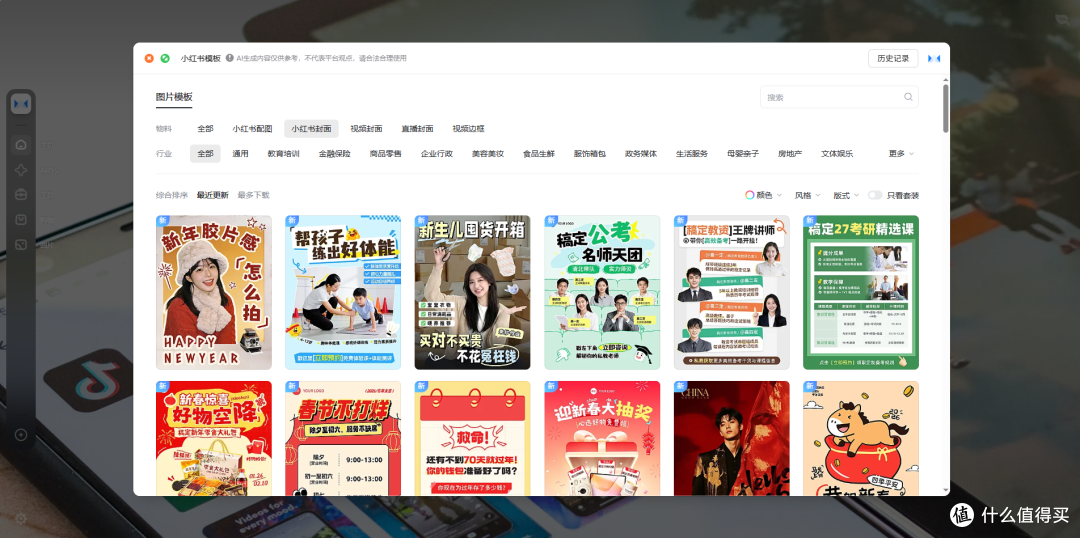This screenshot has height=538, width=1080.
Task: Toggle the 只看套装 switch
Action: pyautogui.click(x=875, y=195)
